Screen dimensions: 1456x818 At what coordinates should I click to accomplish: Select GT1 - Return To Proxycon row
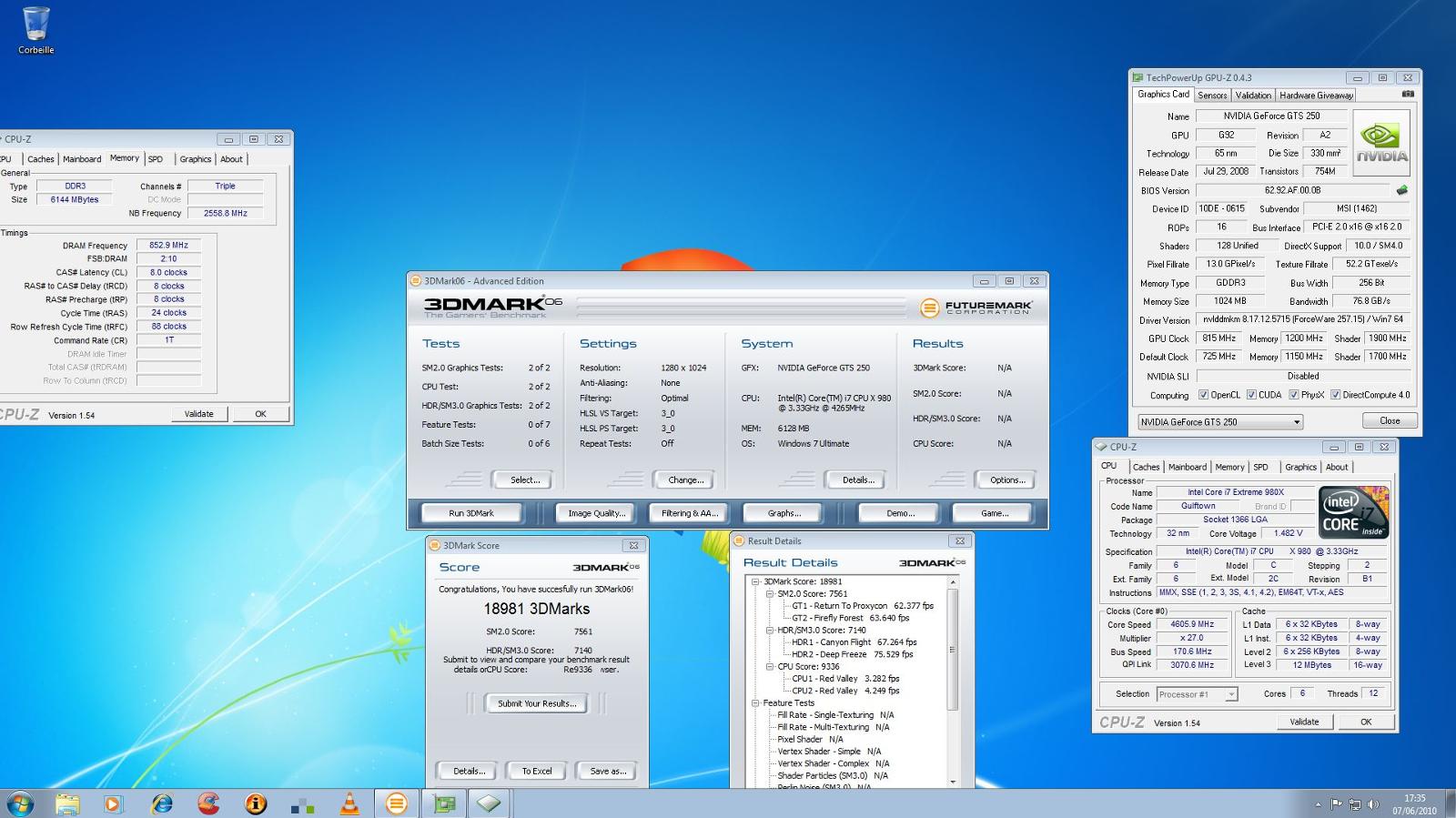coord(863,606)
